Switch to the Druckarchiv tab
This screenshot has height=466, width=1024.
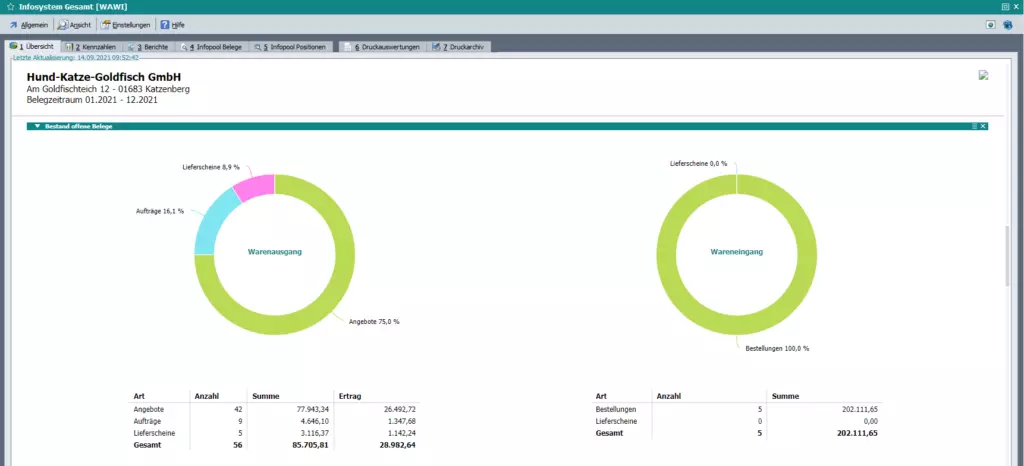[x=458, y=47]
